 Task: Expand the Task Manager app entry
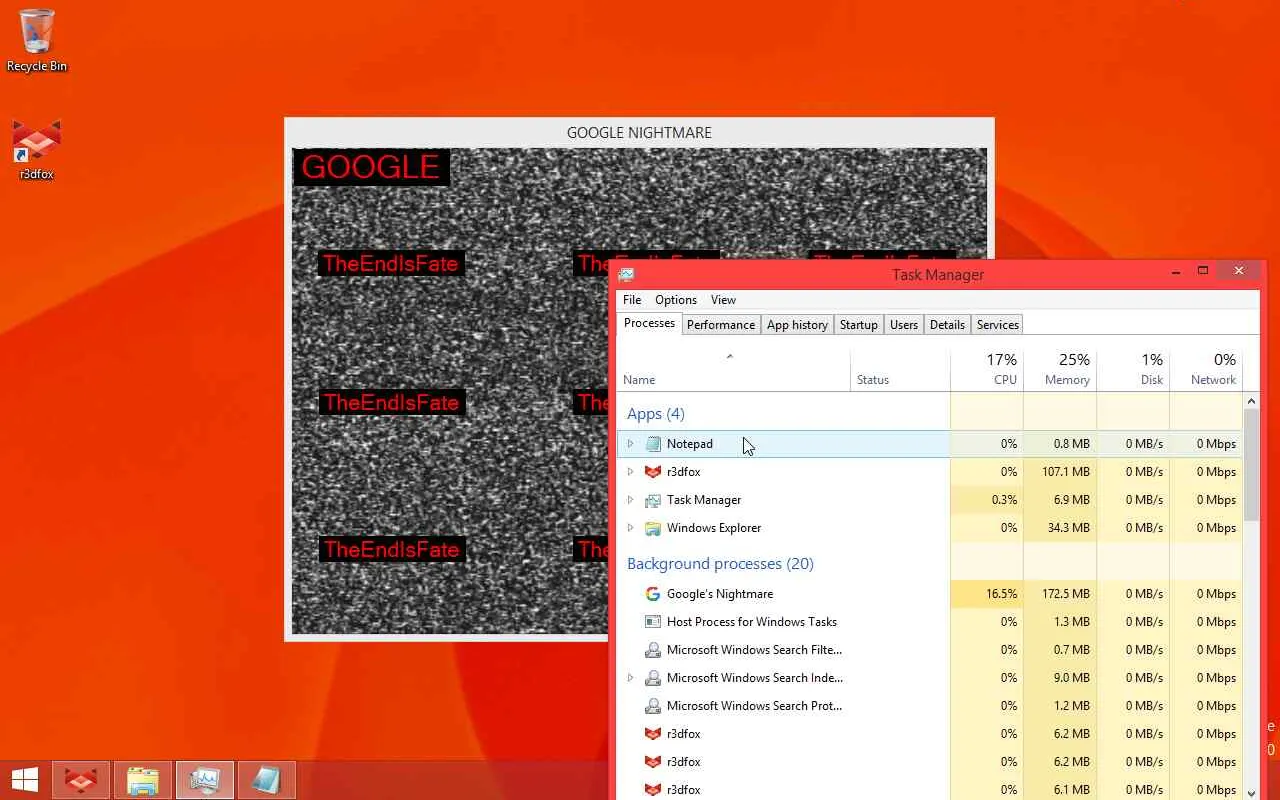point(630,500)
